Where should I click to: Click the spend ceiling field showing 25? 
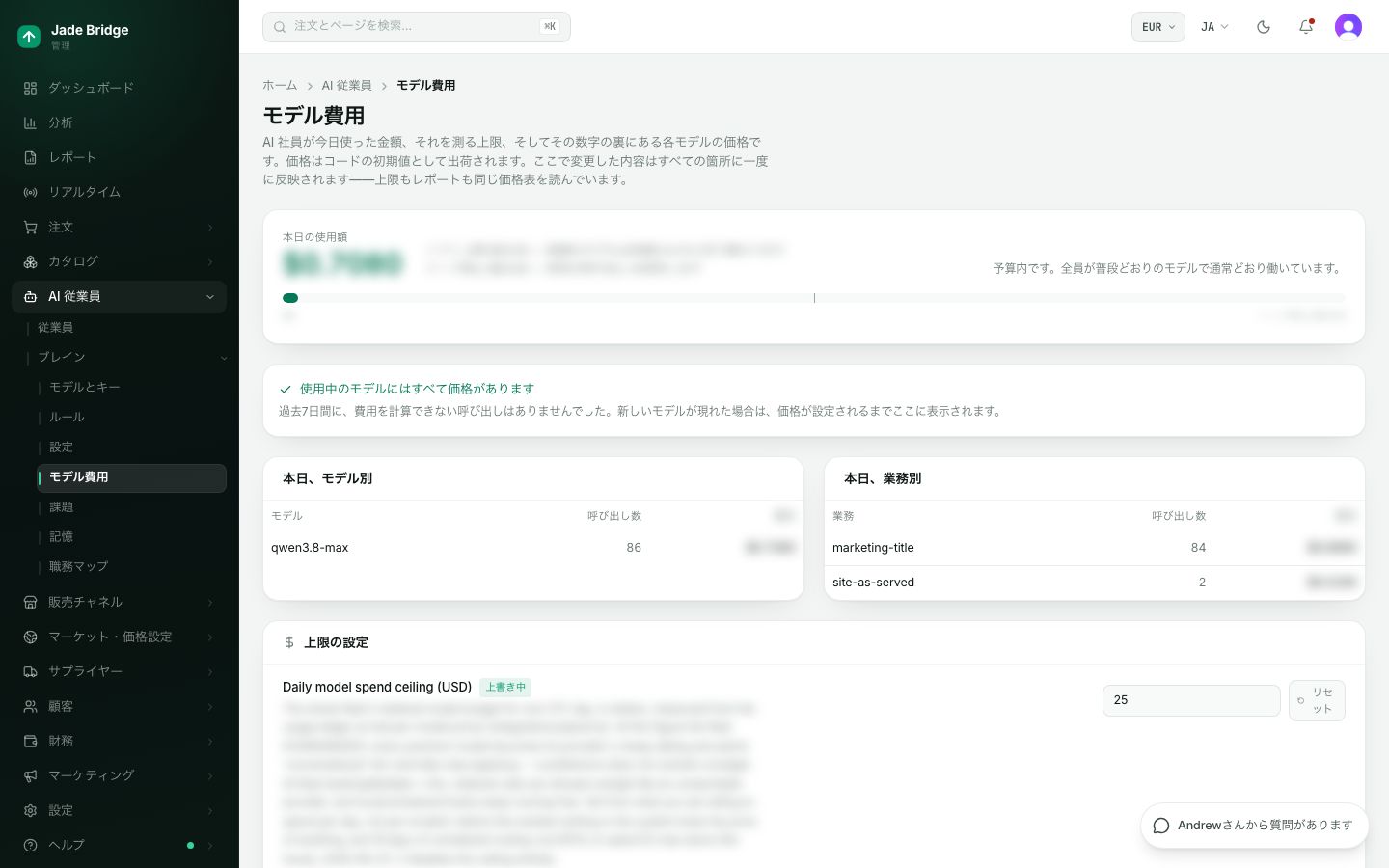(x=1191, y=700)
